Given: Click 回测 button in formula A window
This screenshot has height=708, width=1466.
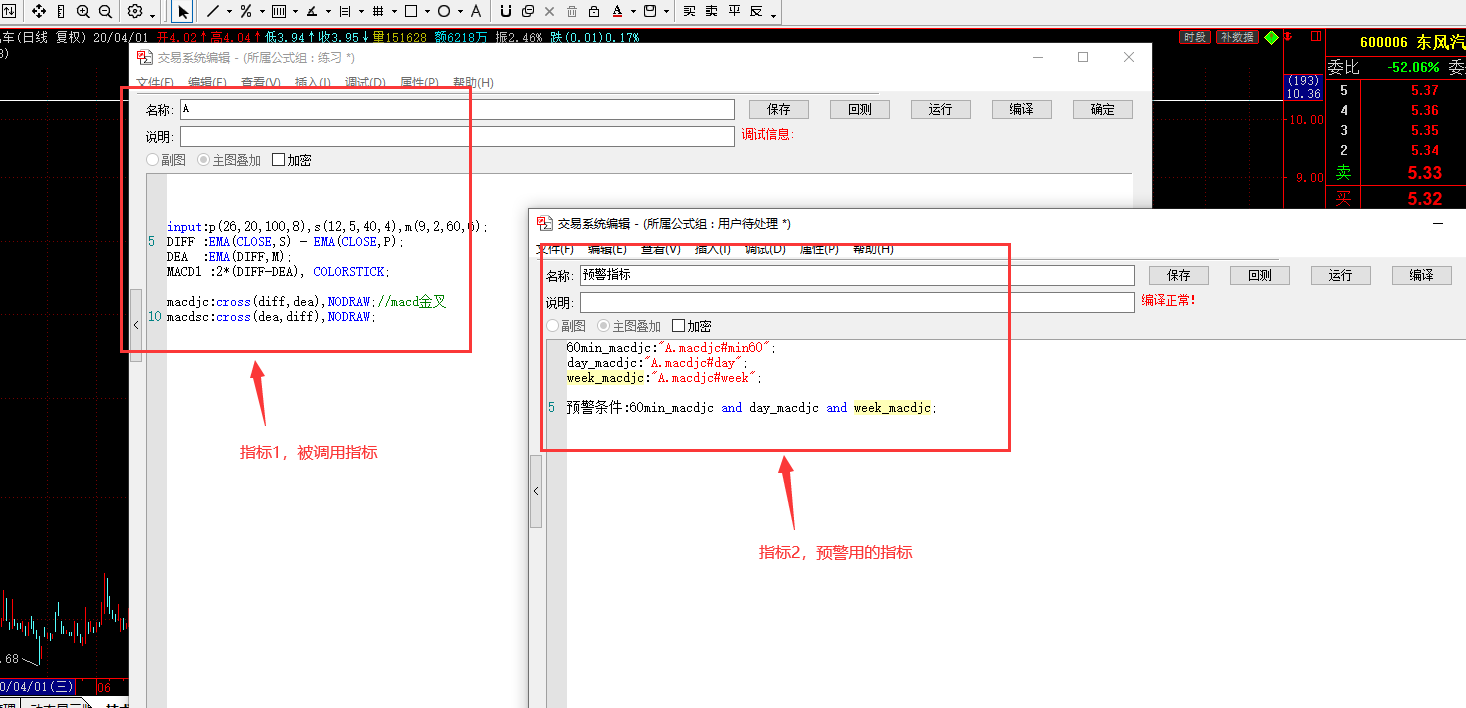Looking at the screenshot, I should (859, 110).
